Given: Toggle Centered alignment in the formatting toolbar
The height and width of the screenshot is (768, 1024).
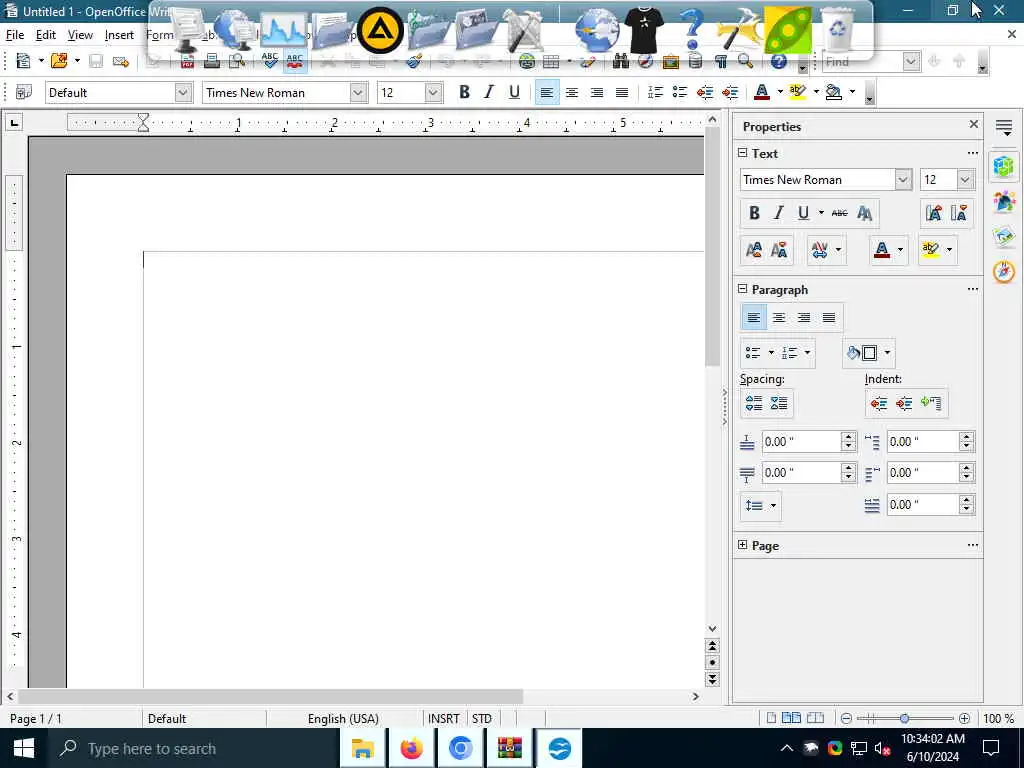Looking at the screenshot, I should click(x=571, y=92).
